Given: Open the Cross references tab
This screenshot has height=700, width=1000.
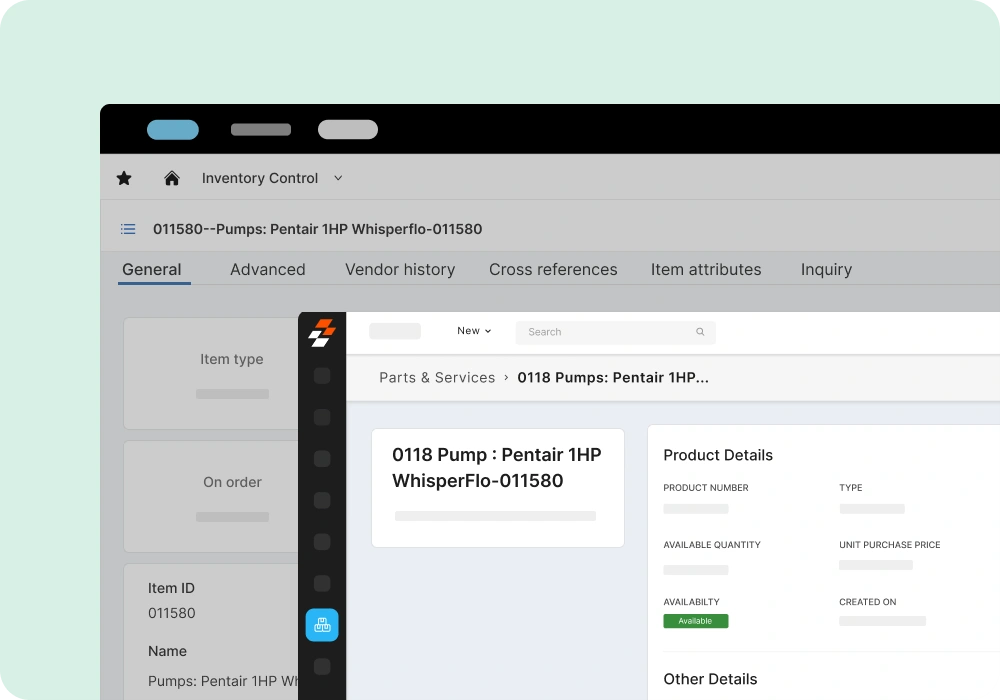Looking at the screenshot, I should (553, 270).
